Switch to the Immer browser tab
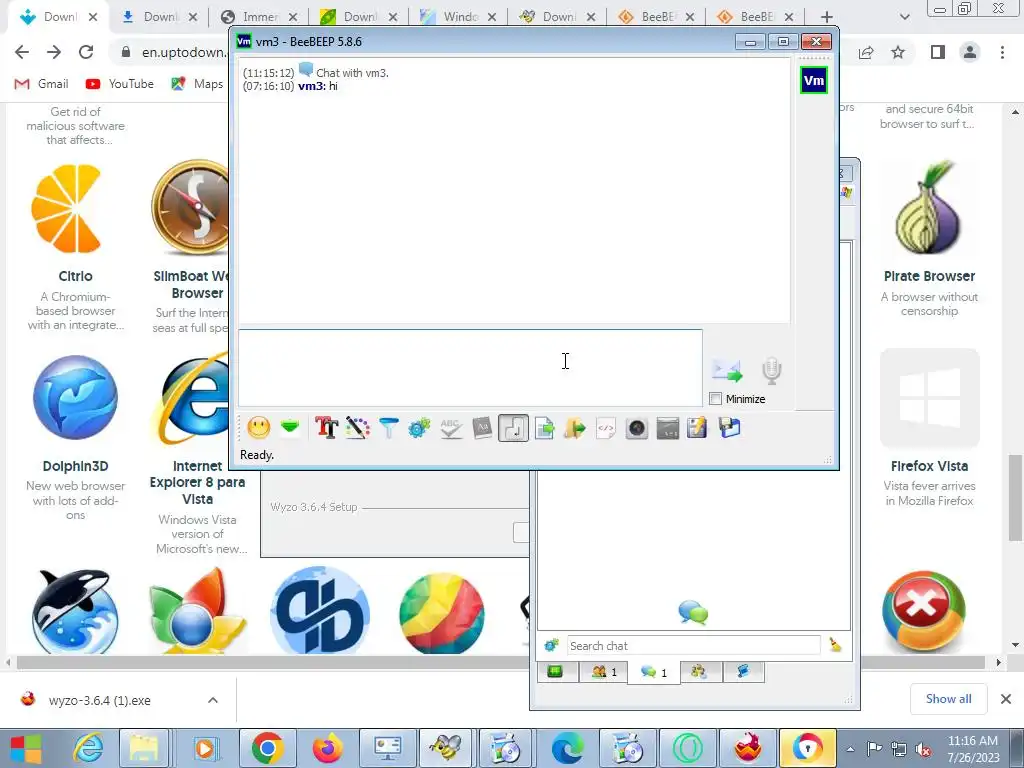 [x=260, y=17]
